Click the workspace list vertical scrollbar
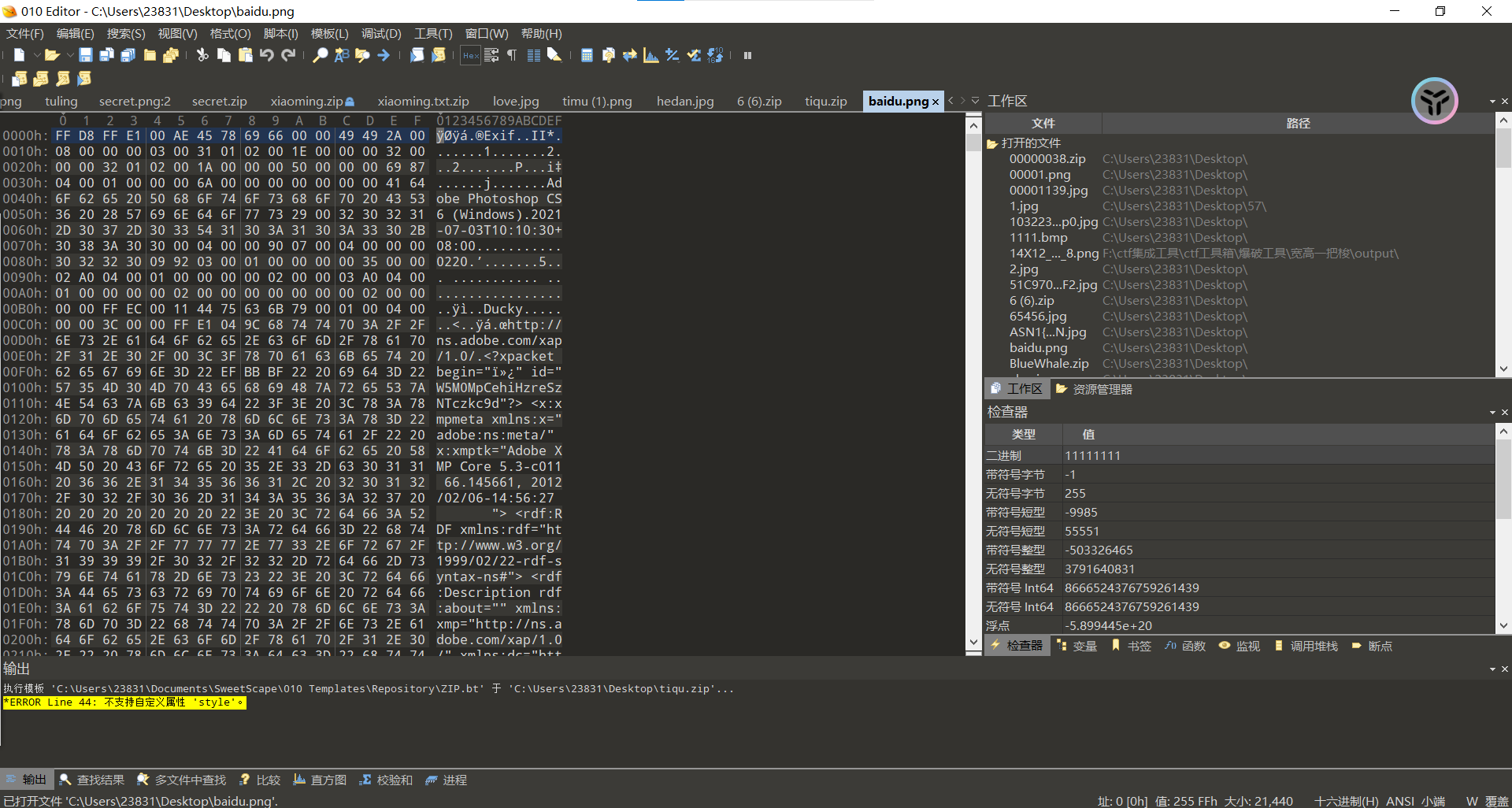Image resolution: width=1512 pixels, height=808 pixels. (1503, 244)
